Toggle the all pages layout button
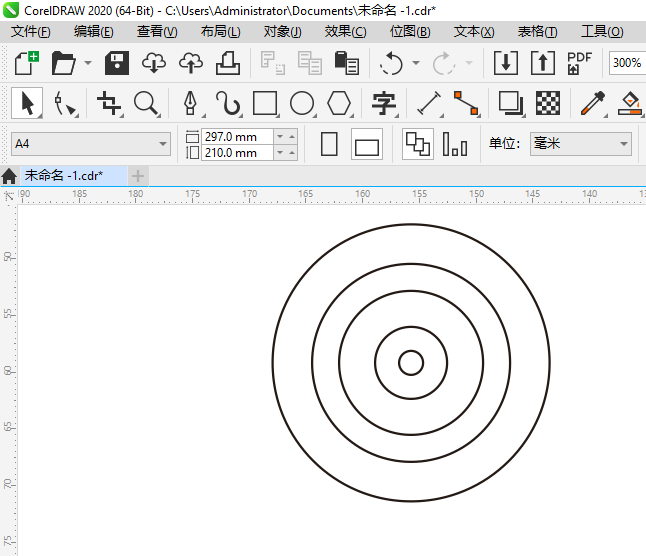This screenshot has width=646, height=556. point(417,144)
